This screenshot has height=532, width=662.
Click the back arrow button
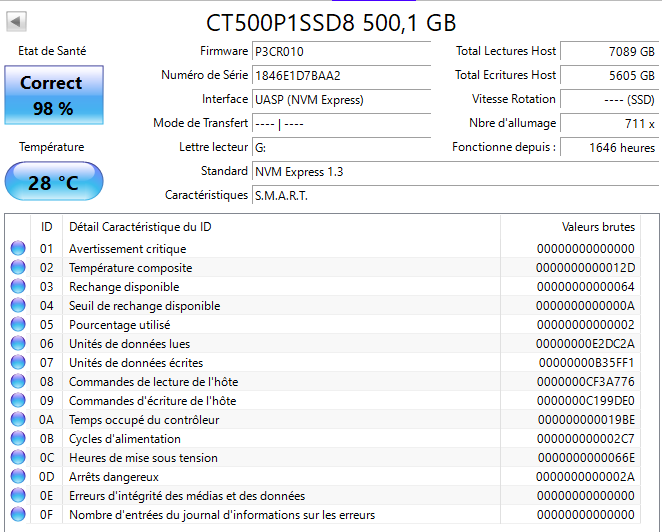(x=16, y=21)
